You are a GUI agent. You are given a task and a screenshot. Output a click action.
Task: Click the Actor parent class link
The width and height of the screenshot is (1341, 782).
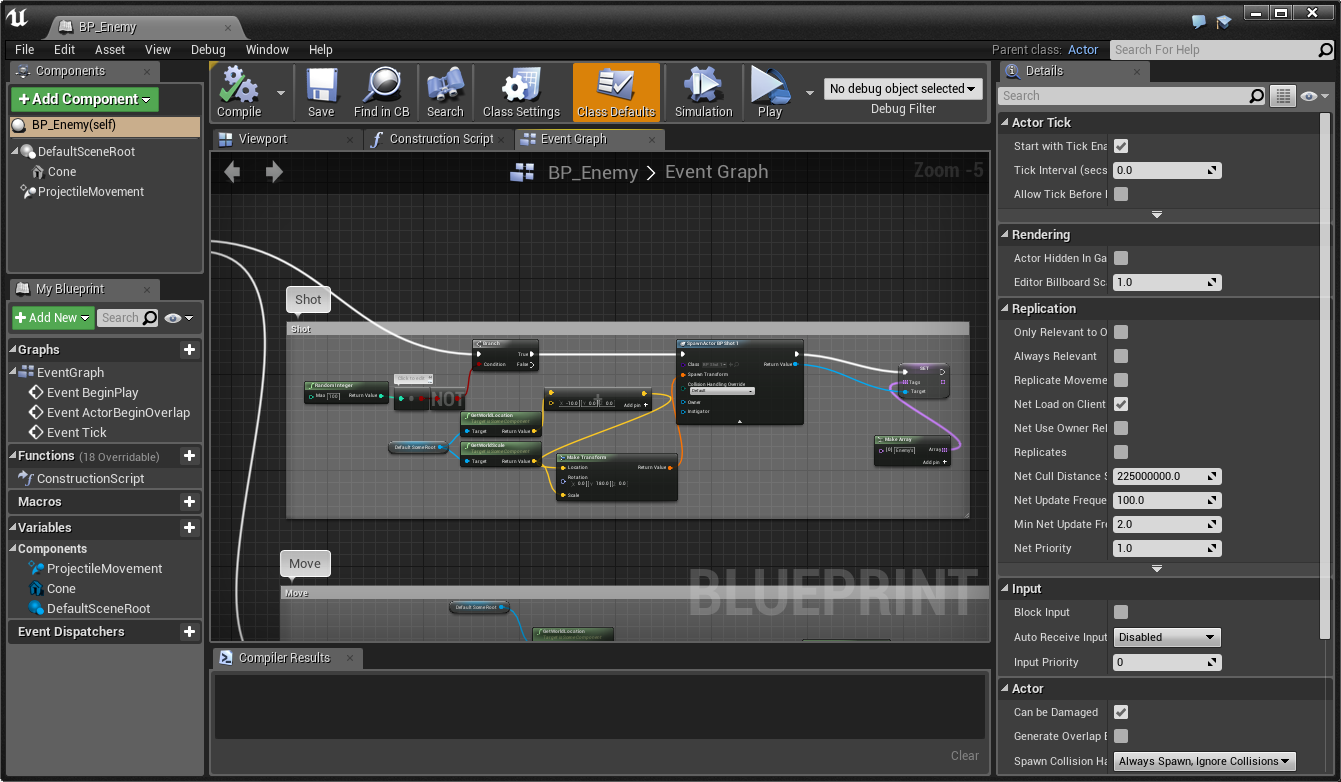click(x=1083, y=50)
